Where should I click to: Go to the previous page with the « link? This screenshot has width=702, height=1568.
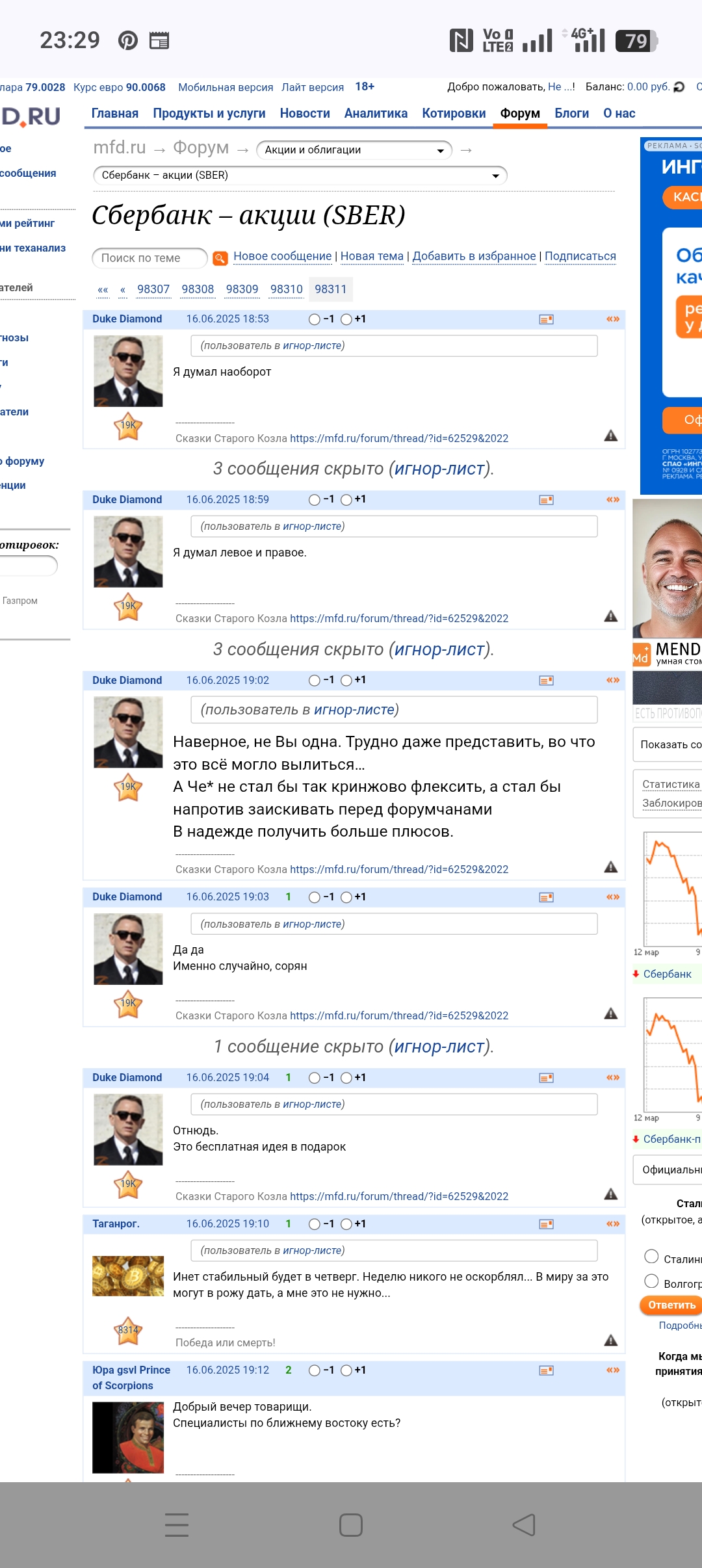coord(123,290)
